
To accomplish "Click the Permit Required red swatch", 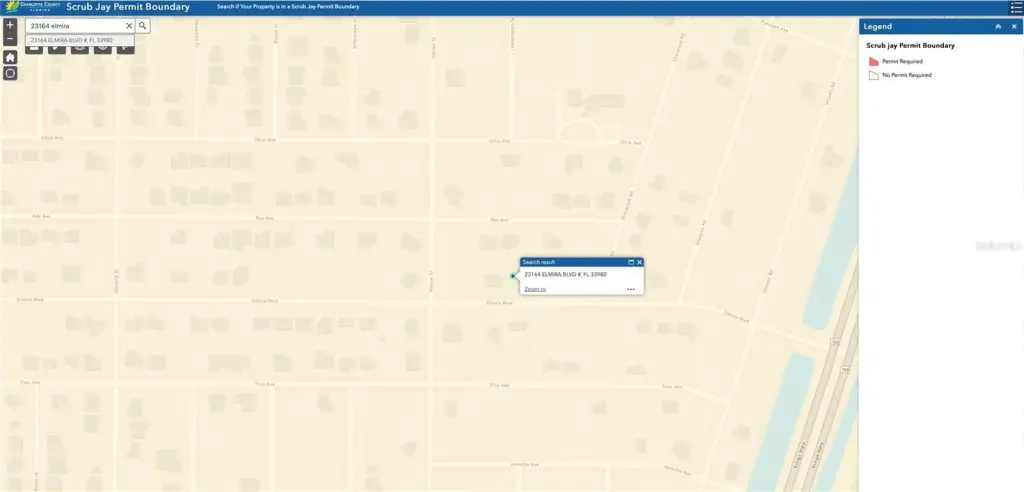I will [x=873, y=61].
